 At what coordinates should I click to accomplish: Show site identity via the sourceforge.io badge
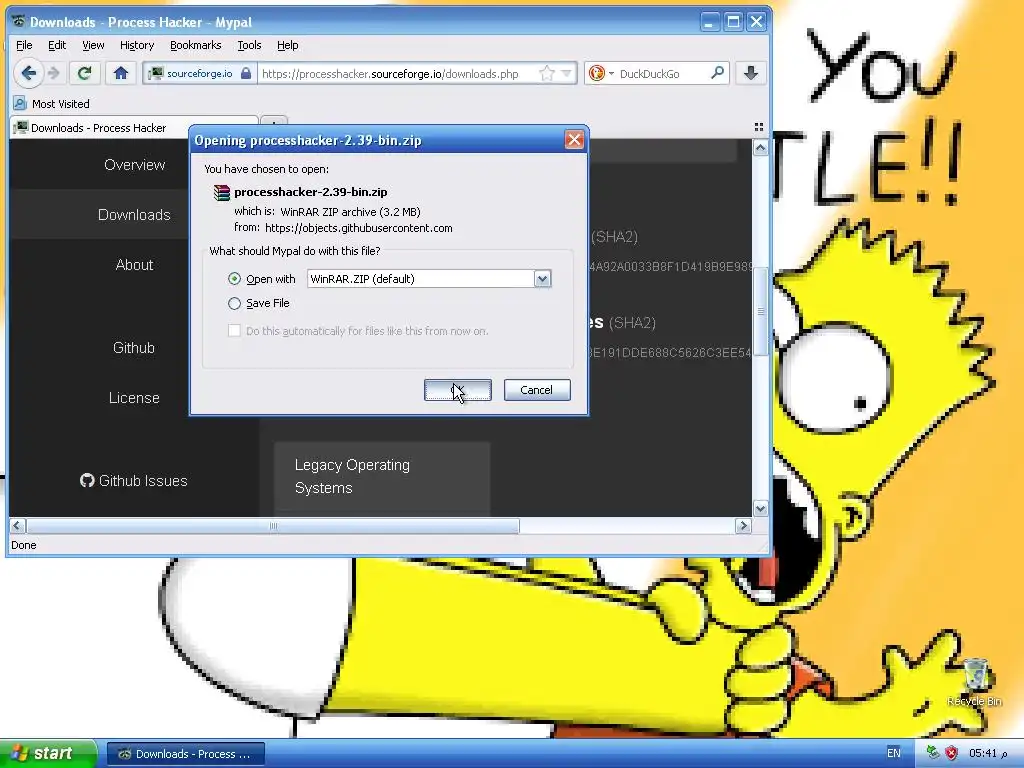(x=200, y=73)
